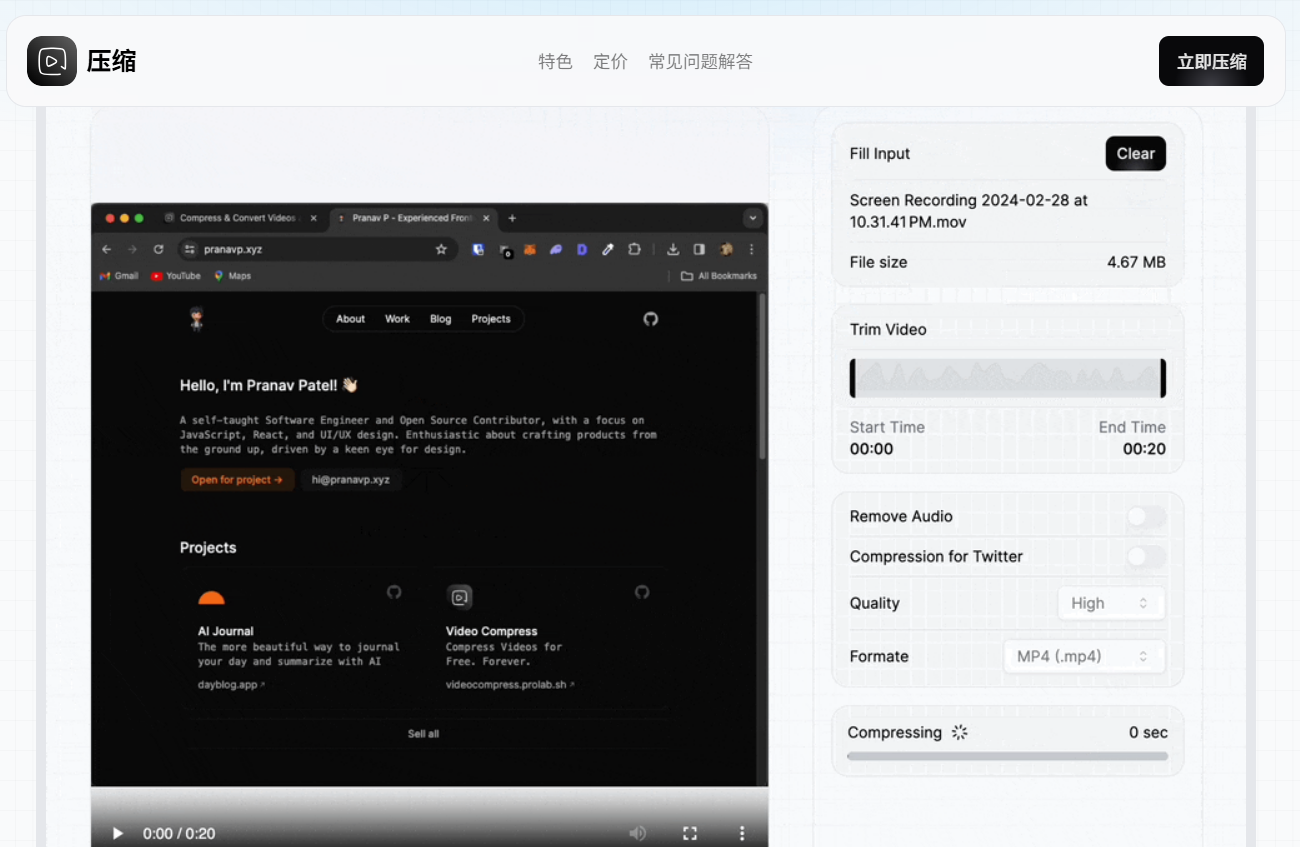This screenshot has height=847, width=1300.
Task: Clear the input file with Clear button
Action: tap(1136, 153)
